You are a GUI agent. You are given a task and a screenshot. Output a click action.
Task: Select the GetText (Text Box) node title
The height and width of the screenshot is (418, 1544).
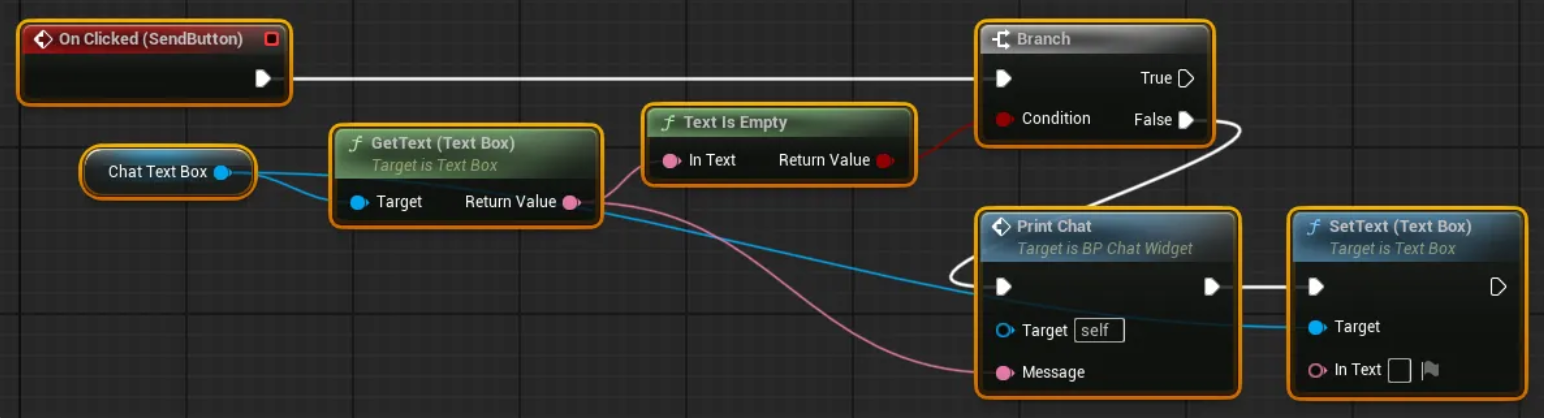click(443, 143)
